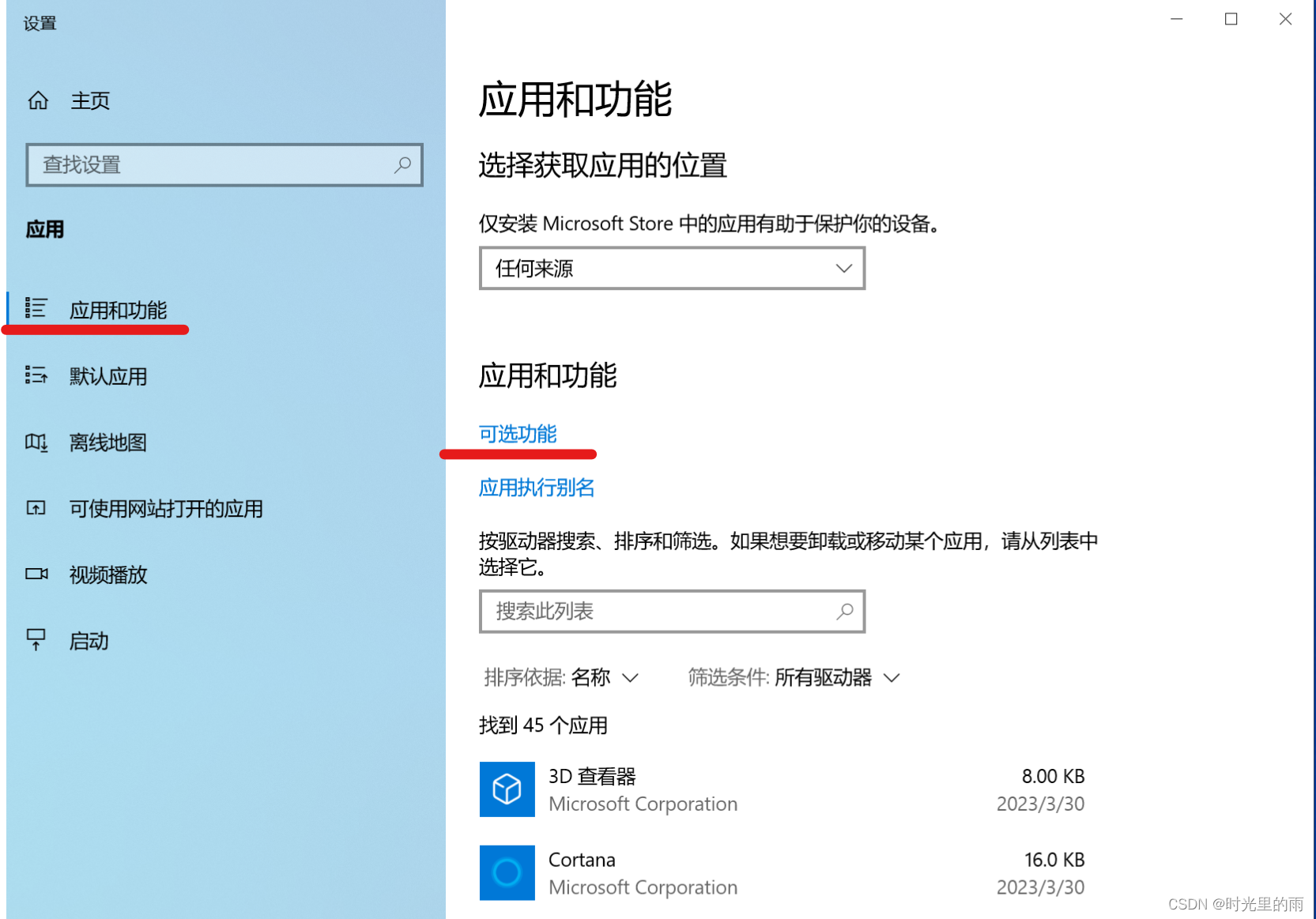Click the 启动 startup icon
Screen dimensions: 1316x919
36,639
